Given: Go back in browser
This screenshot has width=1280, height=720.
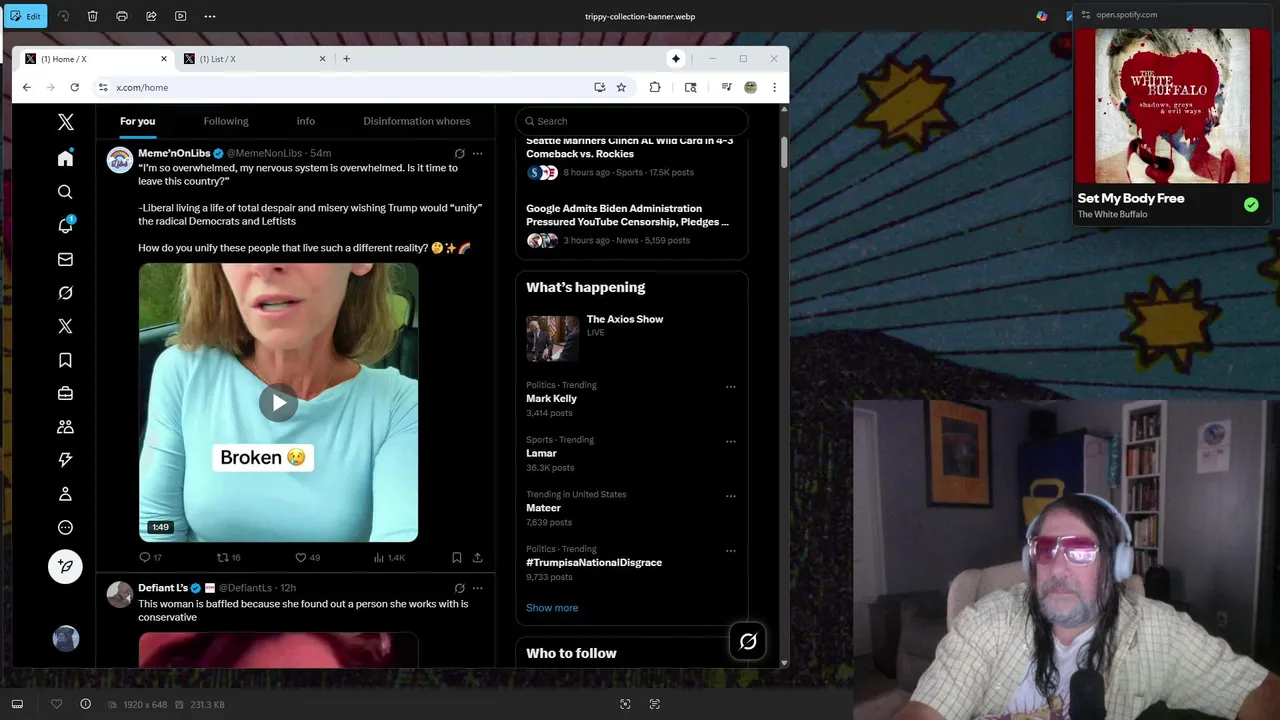Looking at the screenshot, I should pos(27,87).
